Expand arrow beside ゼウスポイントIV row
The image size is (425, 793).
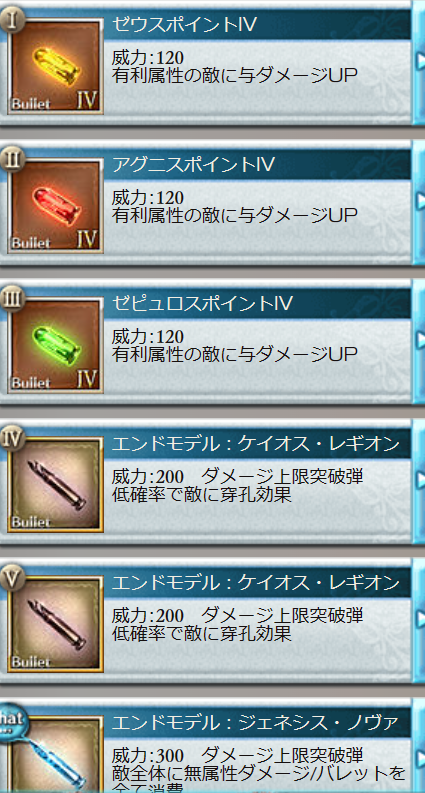(419, 61)
